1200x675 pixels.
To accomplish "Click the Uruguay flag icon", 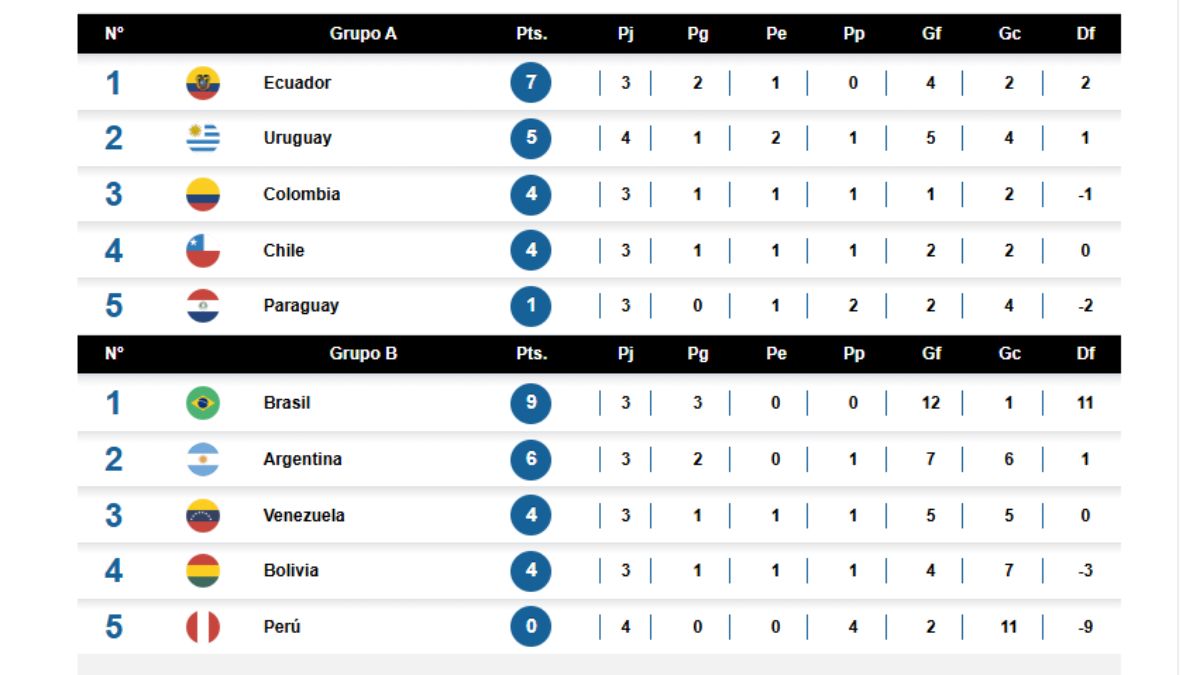I will pyautogui.click(x=203, y=138).
